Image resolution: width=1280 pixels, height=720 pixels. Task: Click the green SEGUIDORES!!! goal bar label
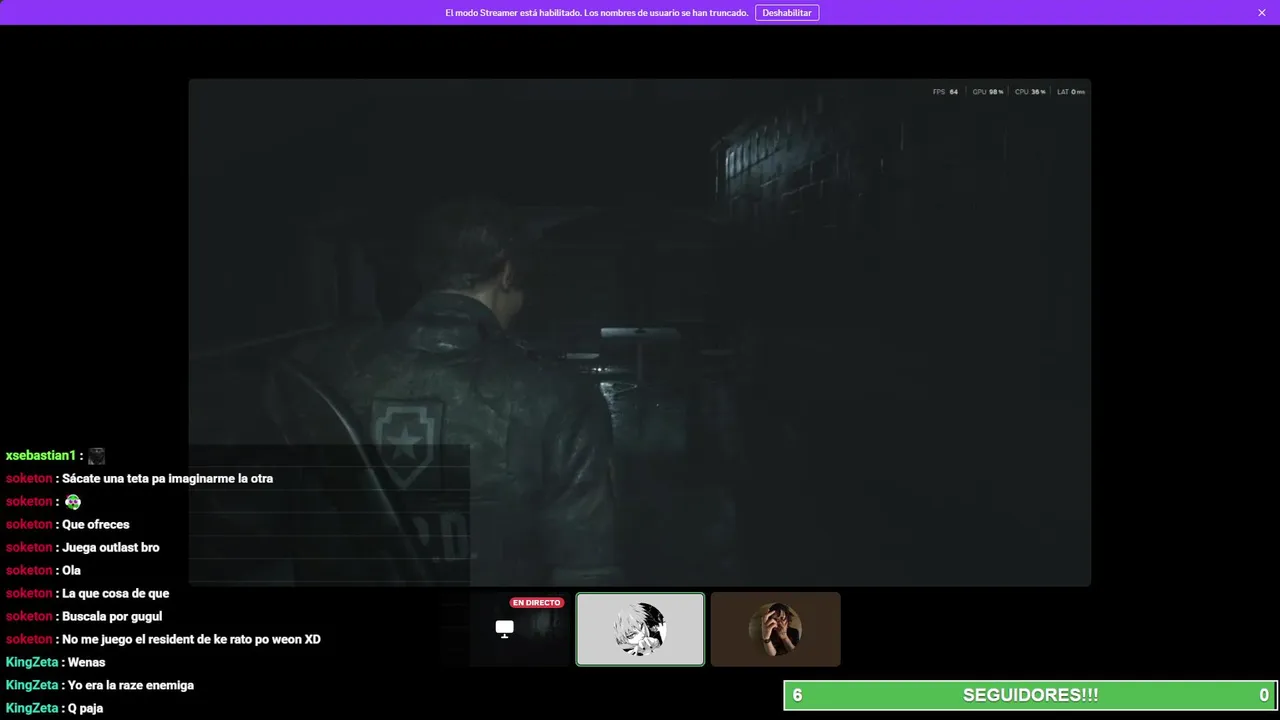(x=1030, y=695)
